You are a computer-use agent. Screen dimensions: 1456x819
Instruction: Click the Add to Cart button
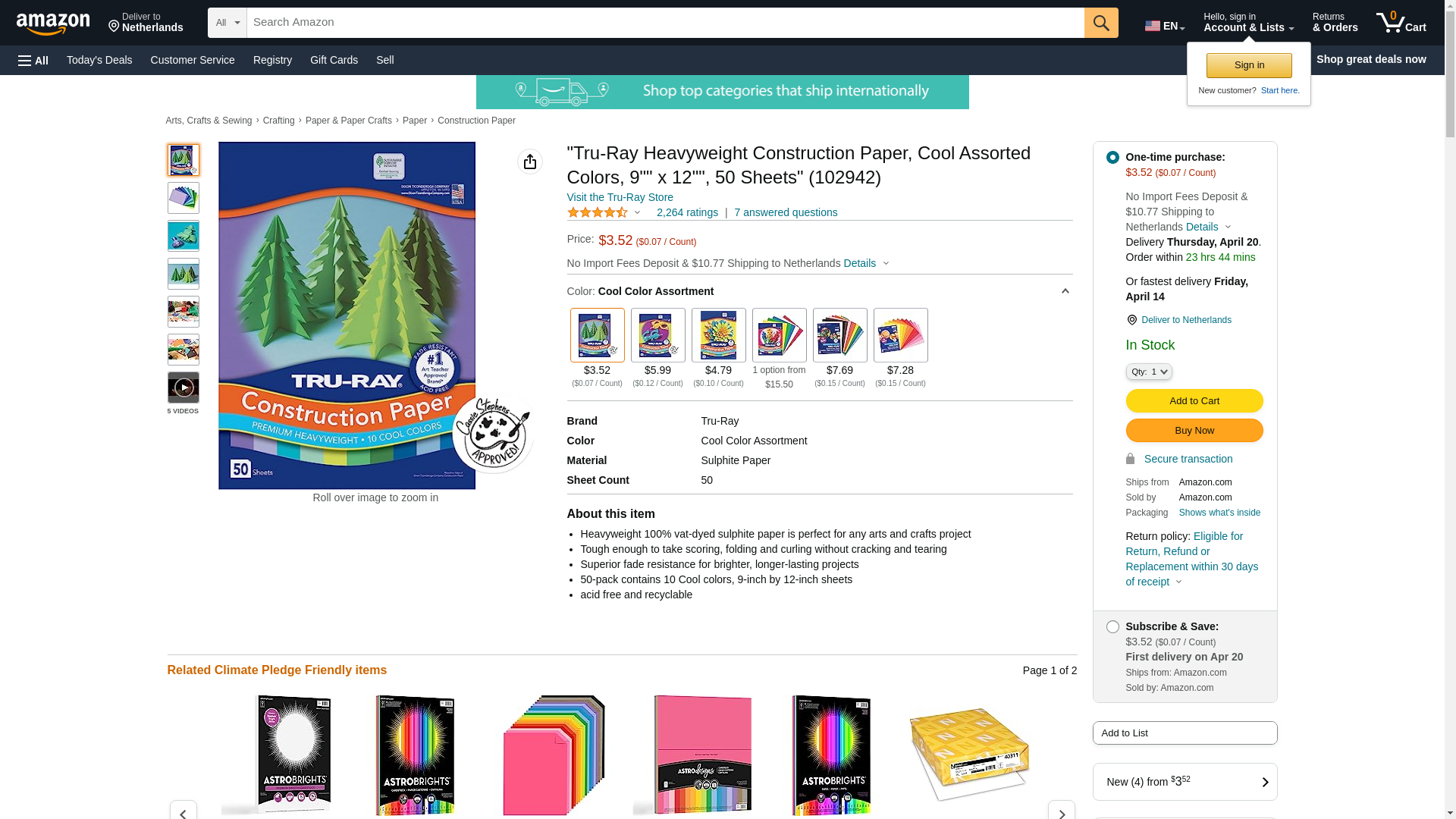click(x=1194, y=401)
